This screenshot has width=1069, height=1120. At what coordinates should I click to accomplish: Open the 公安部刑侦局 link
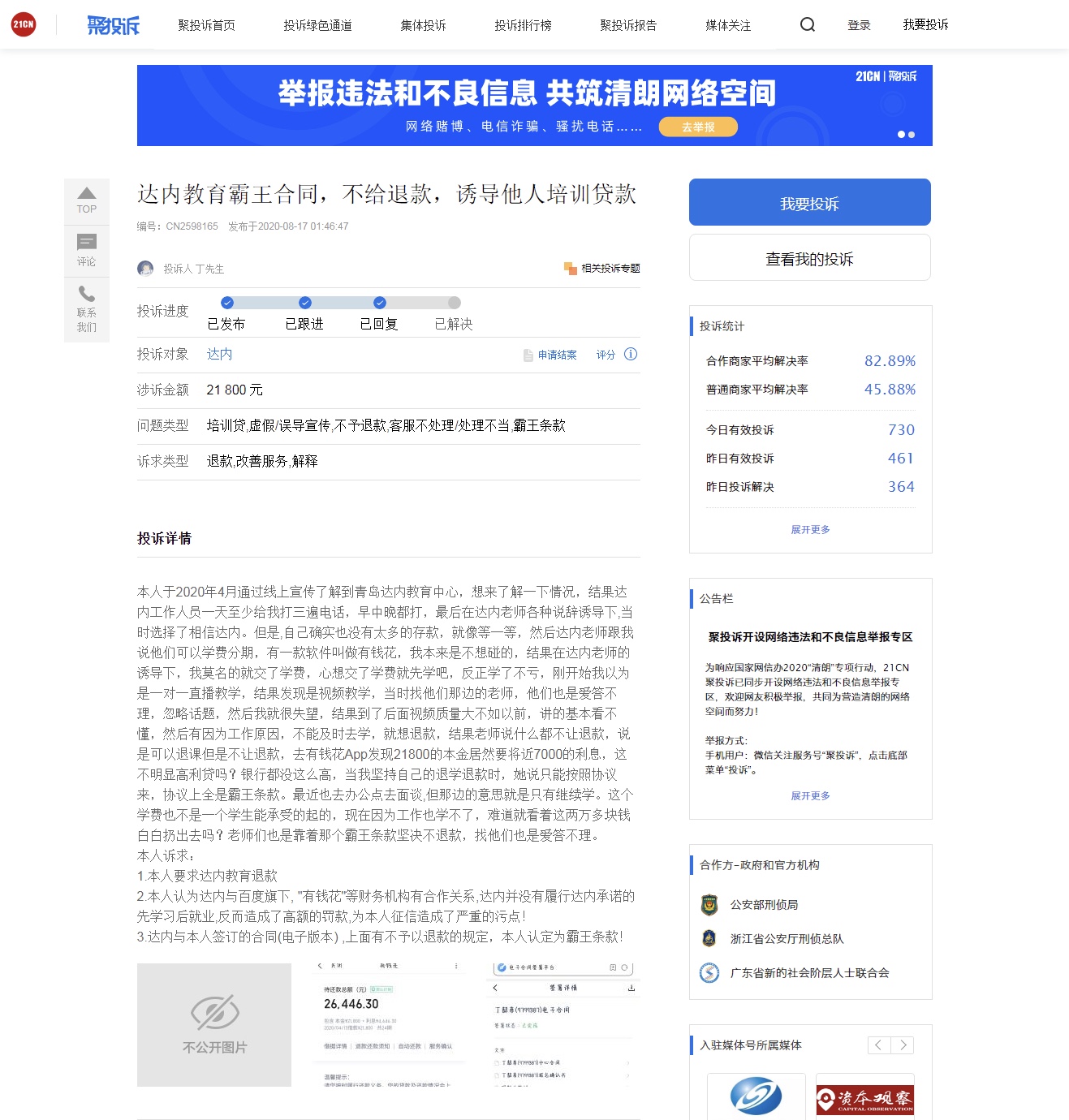click(765, 904)
